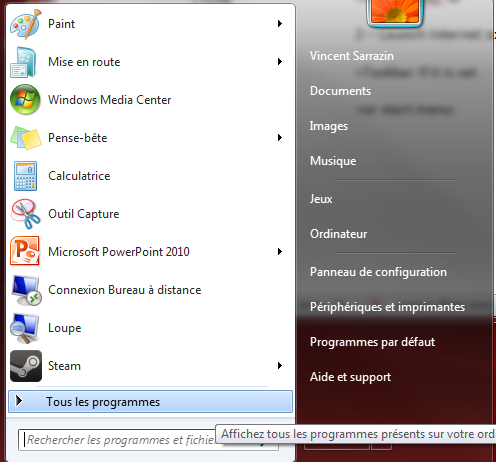Expand the Mise en route submenu arrow

(x=280, y=62)
